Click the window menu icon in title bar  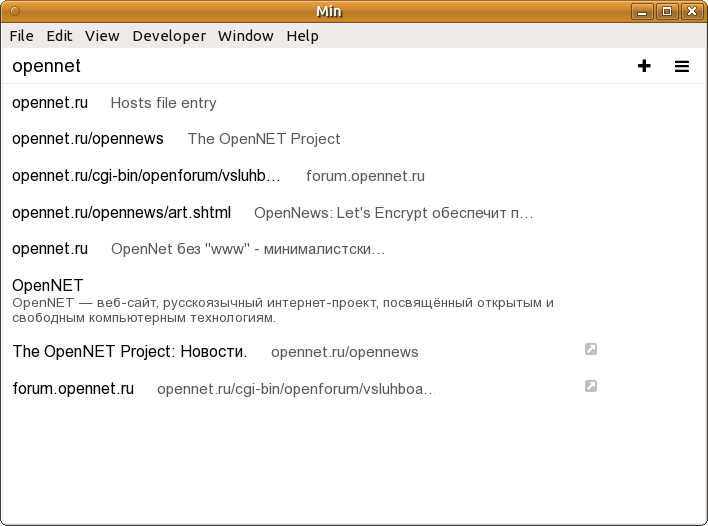15,11
